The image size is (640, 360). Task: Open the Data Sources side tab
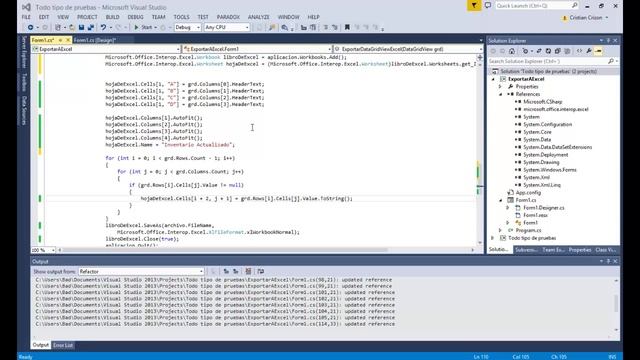point(24,111)
